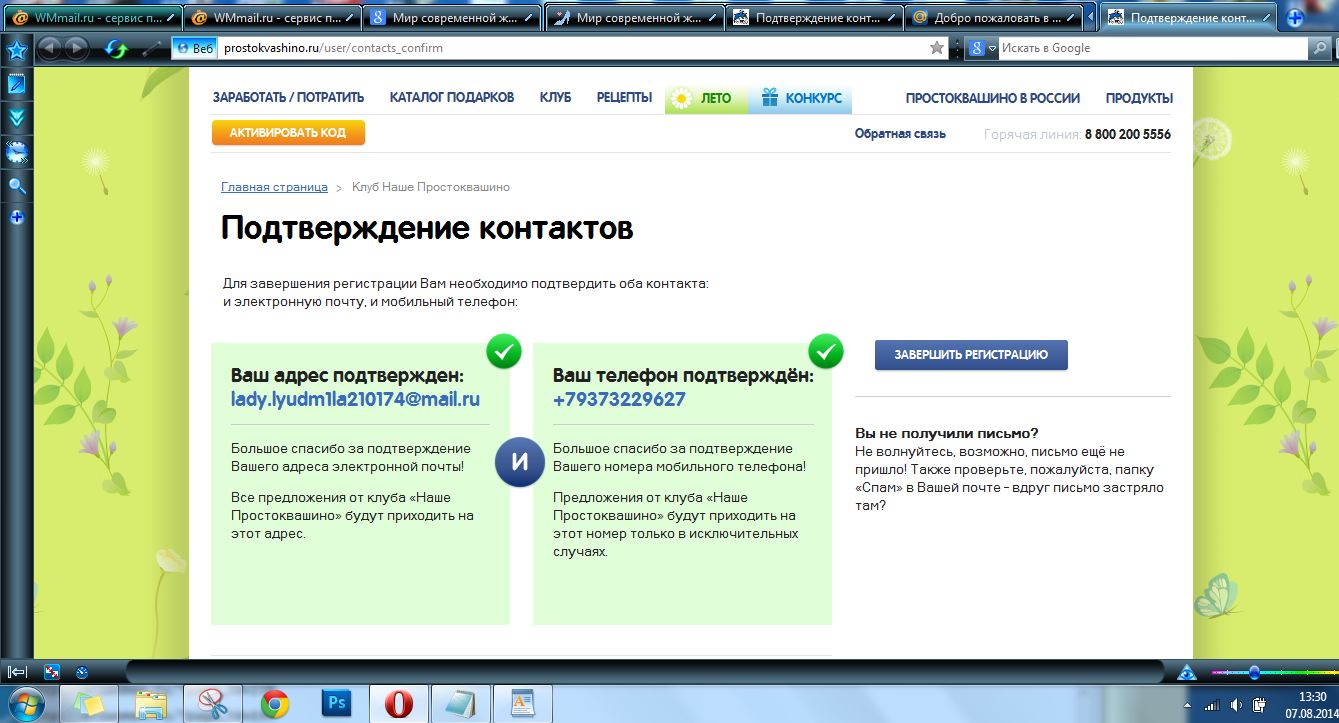The height and width of the screenshot is (723, 1339).
Task: Open ПРОСТОКВАШИНО В РОССИИ page
Action: (x=993, y=98)
